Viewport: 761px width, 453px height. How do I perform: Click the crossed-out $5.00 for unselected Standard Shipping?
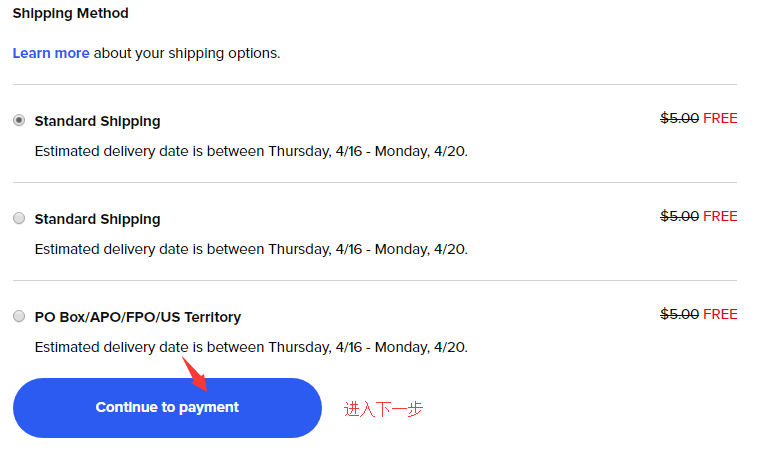click(x=679, y=216)
